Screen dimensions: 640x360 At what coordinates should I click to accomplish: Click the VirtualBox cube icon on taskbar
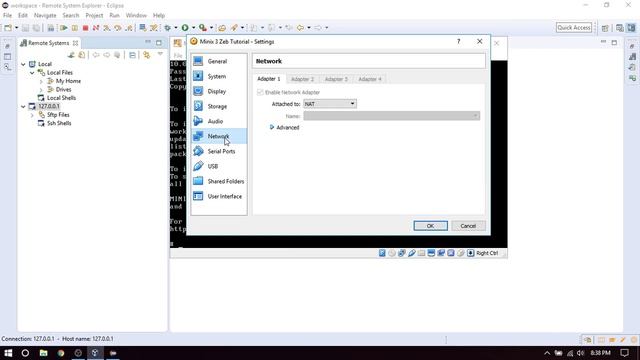coord(95,353)
